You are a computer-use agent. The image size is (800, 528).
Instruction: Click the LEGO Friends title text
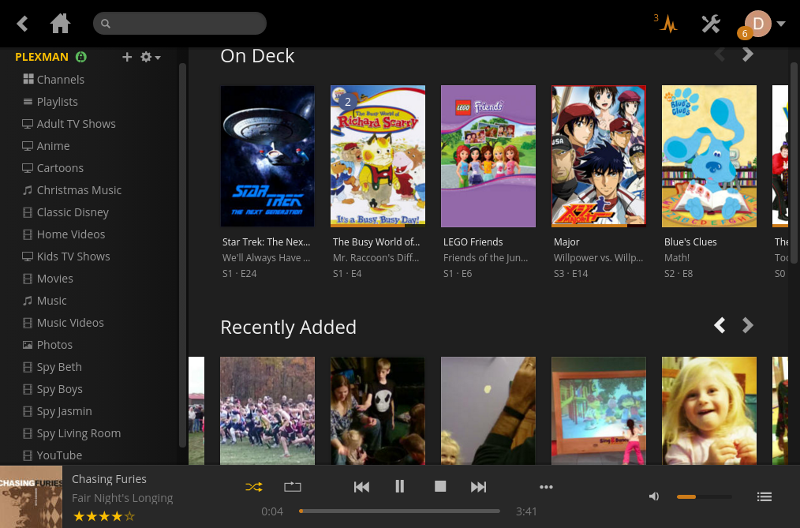(473, 242)
